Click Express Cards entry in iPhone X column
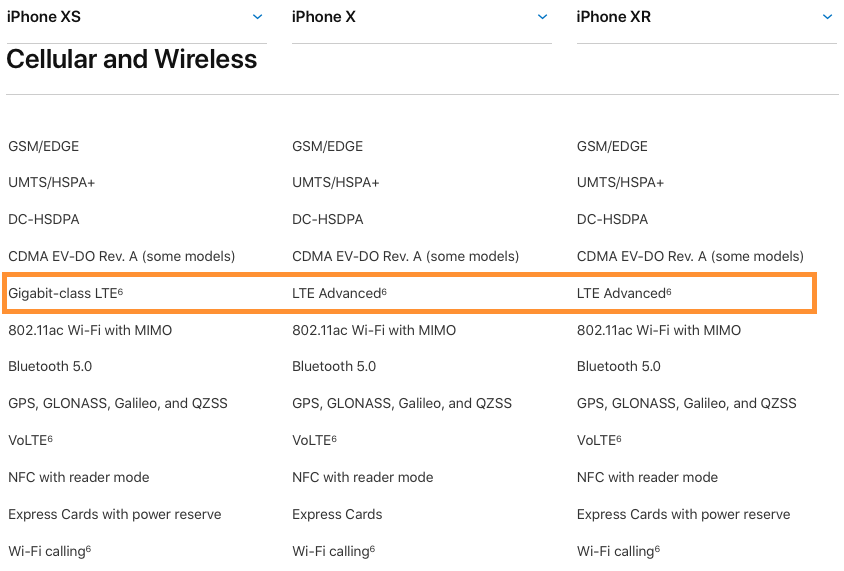Viewport: 844px width, 571px height. tap(337, 514)
